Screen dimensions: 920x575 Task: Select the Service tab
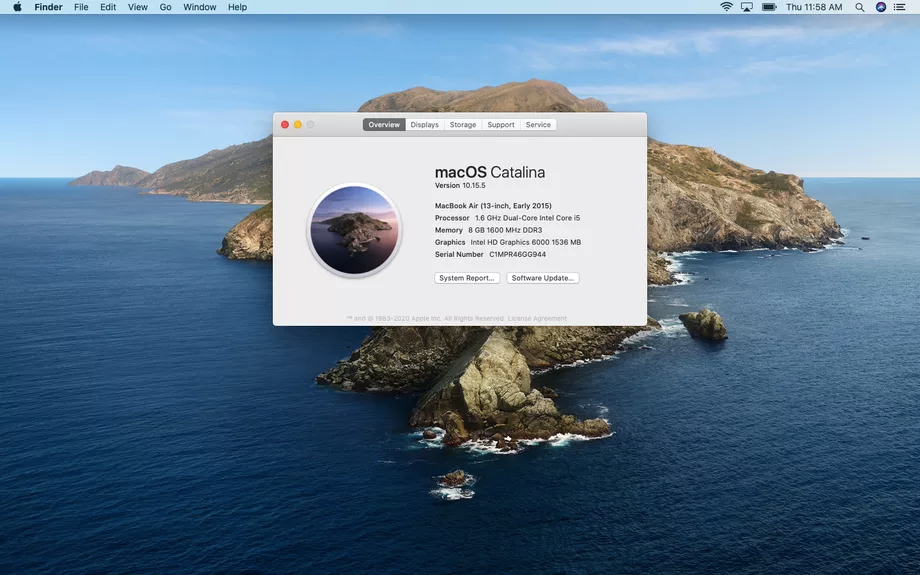point(538,125)
